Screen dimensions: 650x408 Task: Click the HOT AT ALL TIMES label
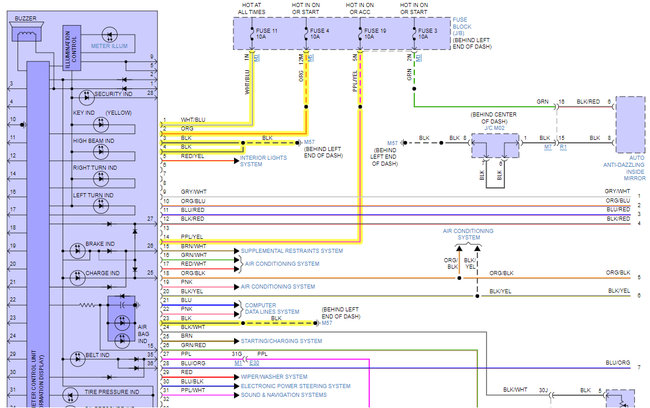tap(251, 9)
